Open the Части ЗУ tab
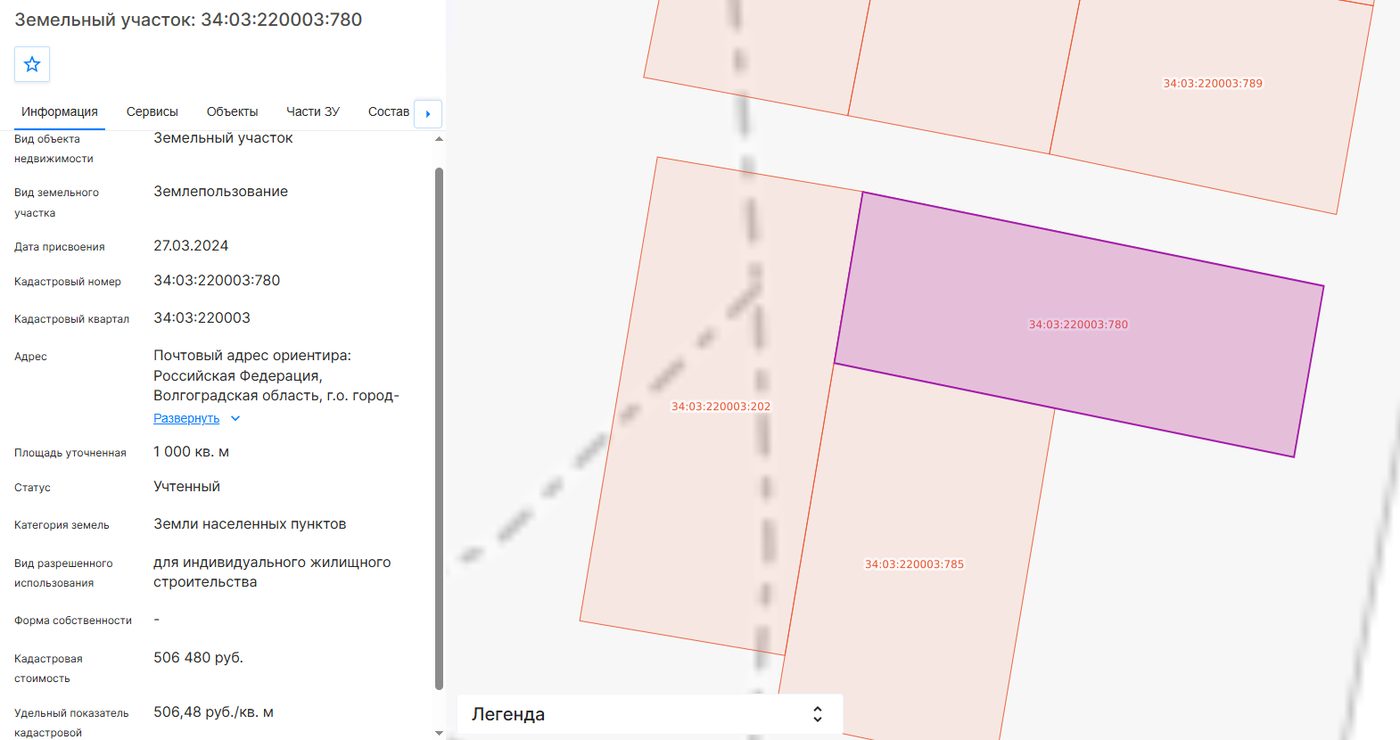The height and width of the screenshot is (740, 1400). click(313, 112)
